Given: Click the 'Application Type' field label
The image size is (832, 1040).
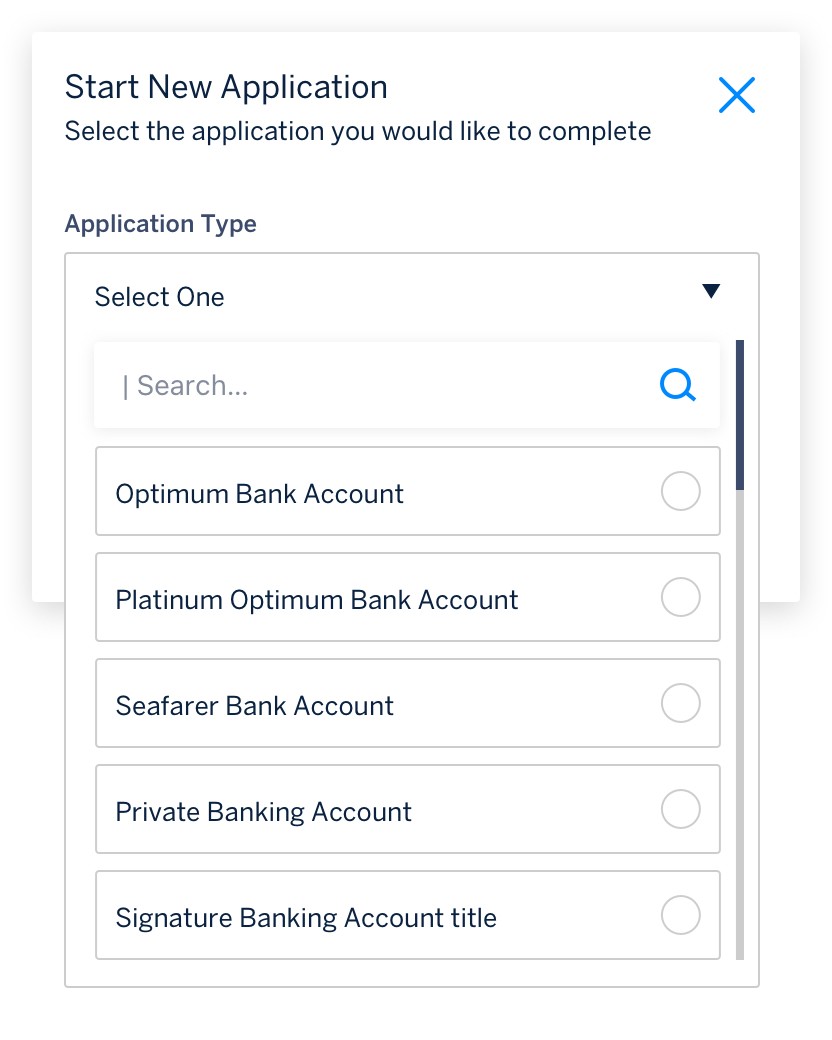Looking at the screenshot, I should tap(160, 224).
